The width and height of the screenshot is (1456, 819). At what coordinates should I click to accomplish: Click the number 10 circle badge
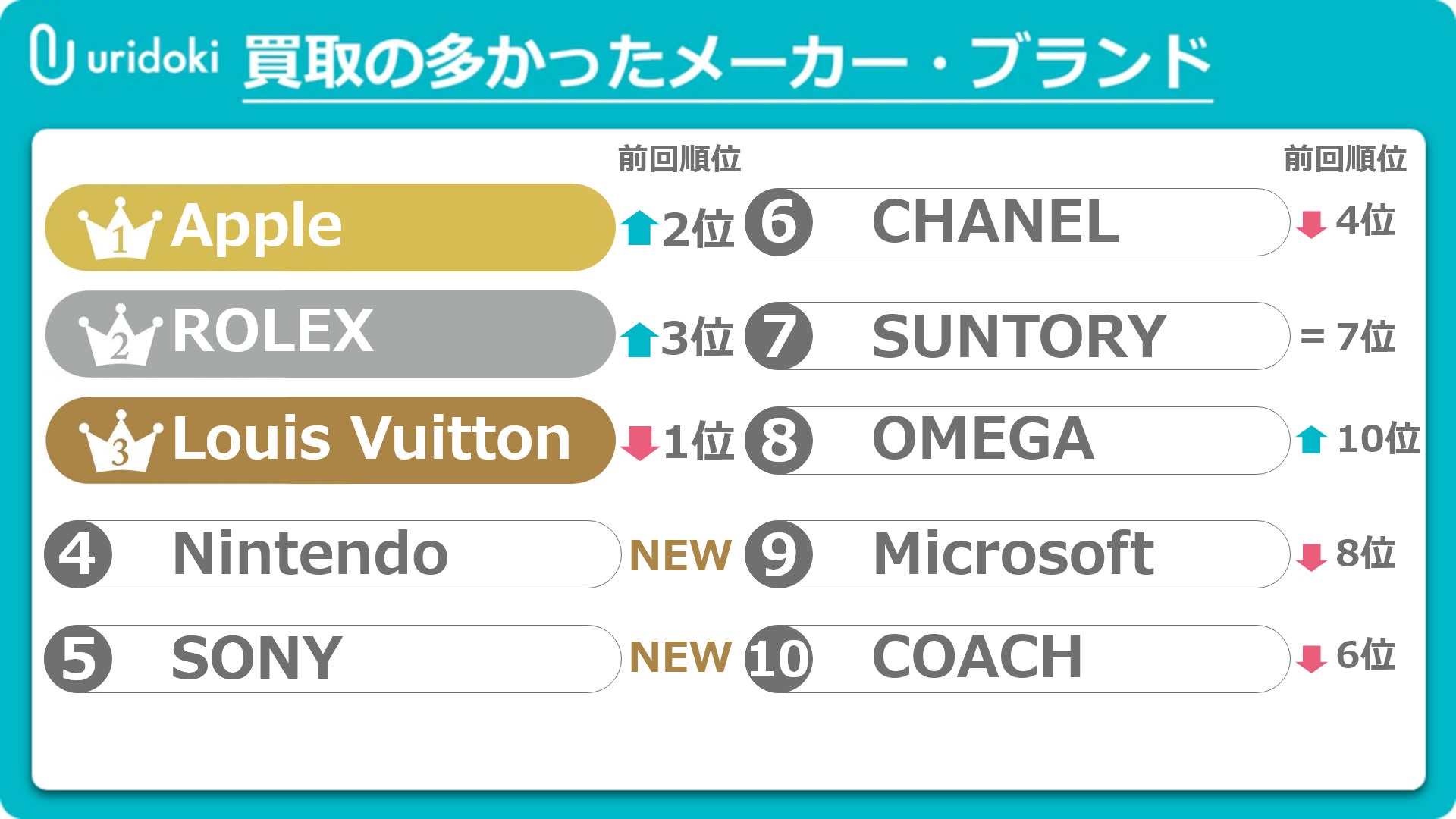point(778,659)
